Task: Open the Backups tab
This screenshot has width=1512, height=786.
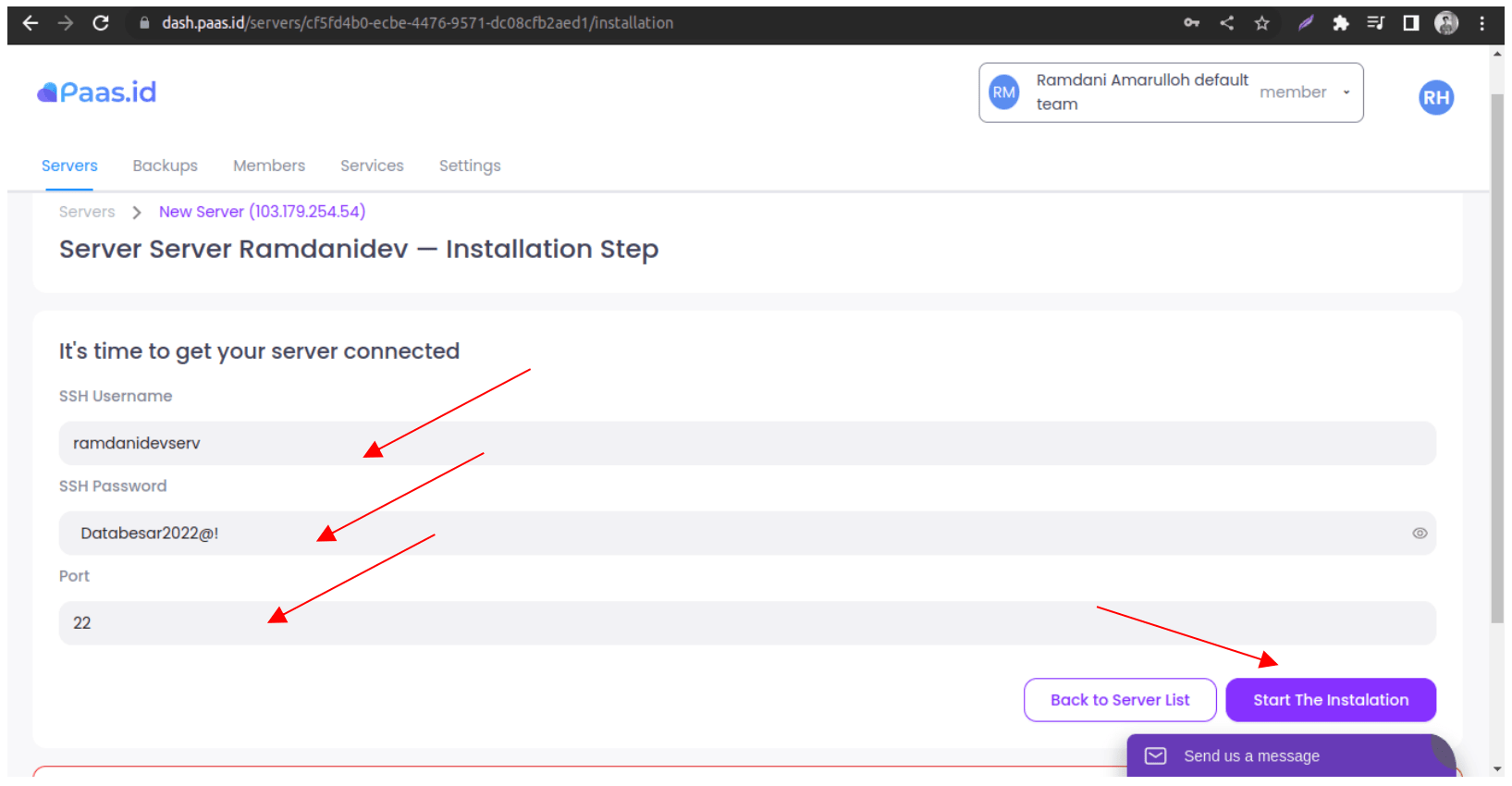Action: pos(165,166)
